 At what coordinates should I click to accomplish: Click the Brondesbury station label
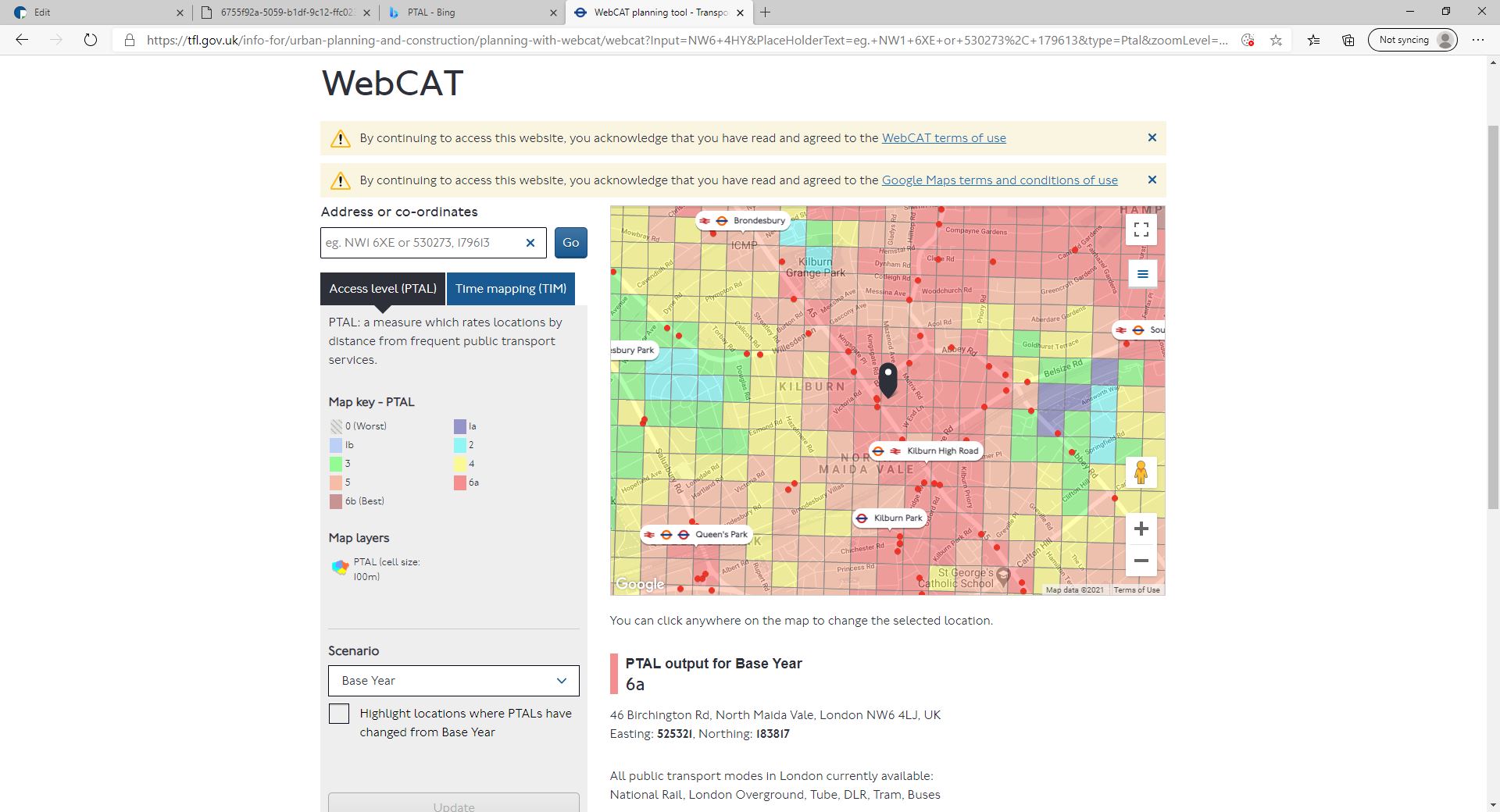(x=744, y=221)
